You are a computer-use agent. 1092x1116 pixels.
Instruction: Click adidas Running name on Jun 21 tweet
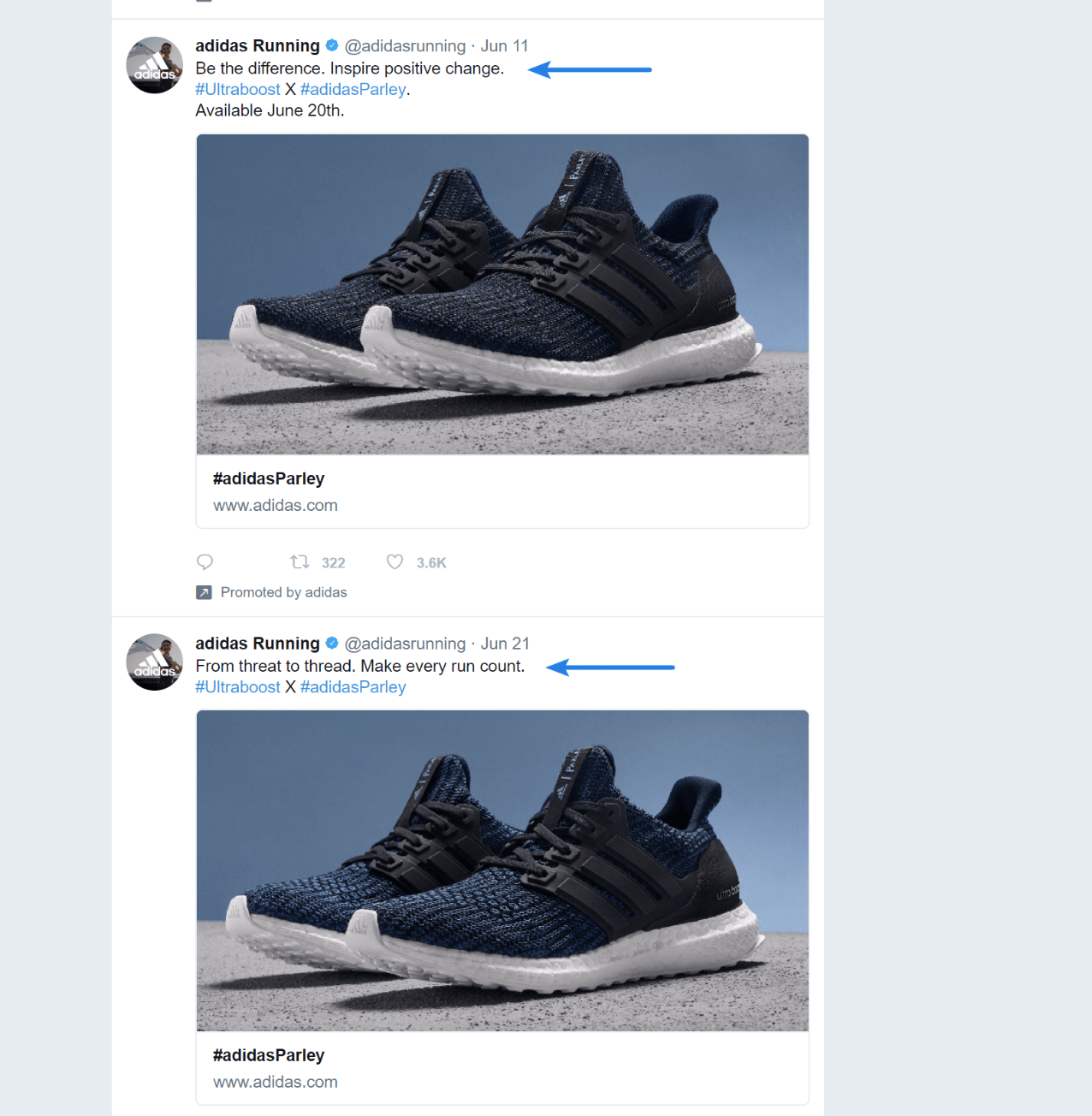click(258, 644)
